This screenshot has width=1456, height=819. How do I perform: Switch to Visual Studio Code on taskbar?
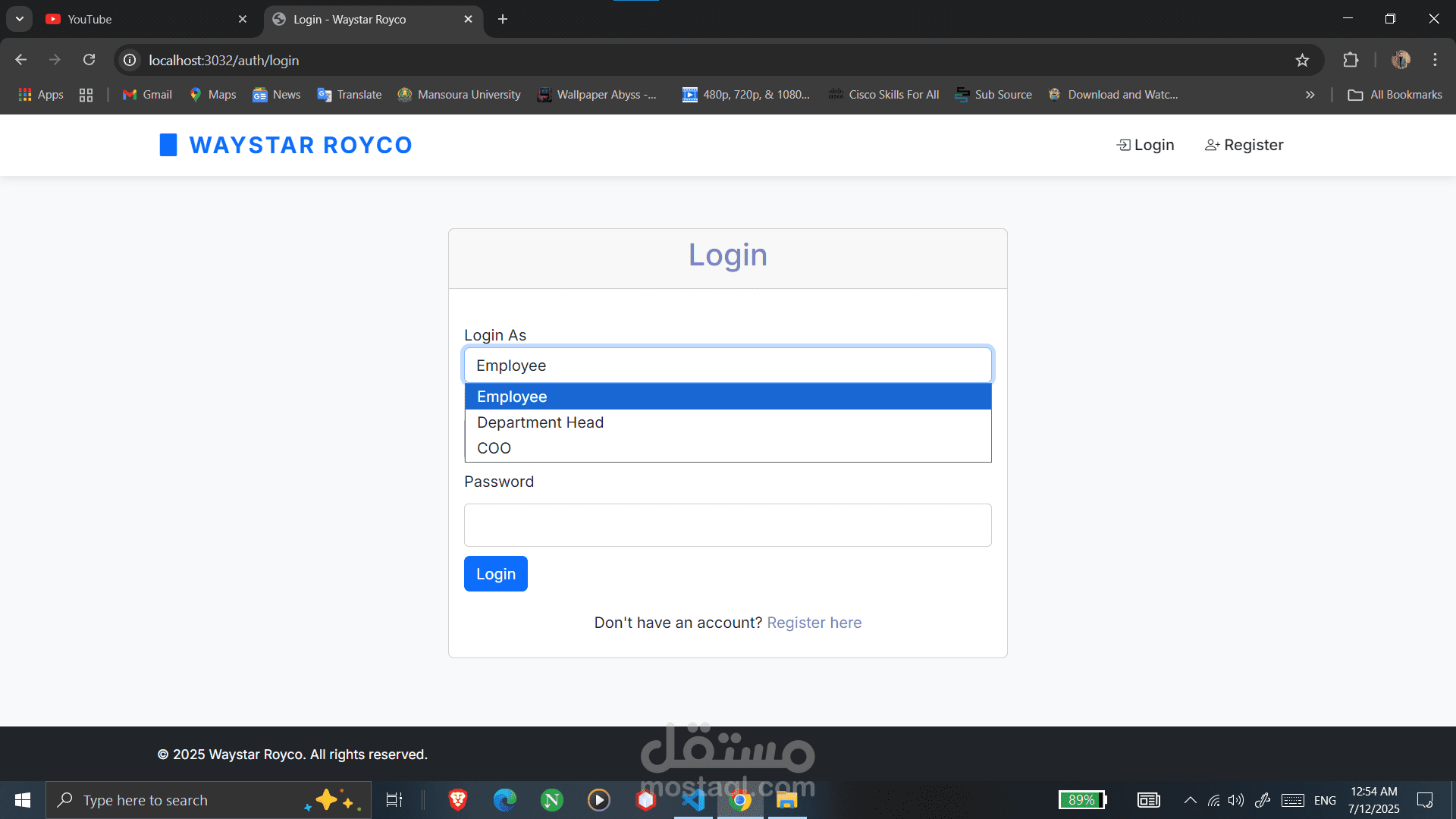point(693,800)
